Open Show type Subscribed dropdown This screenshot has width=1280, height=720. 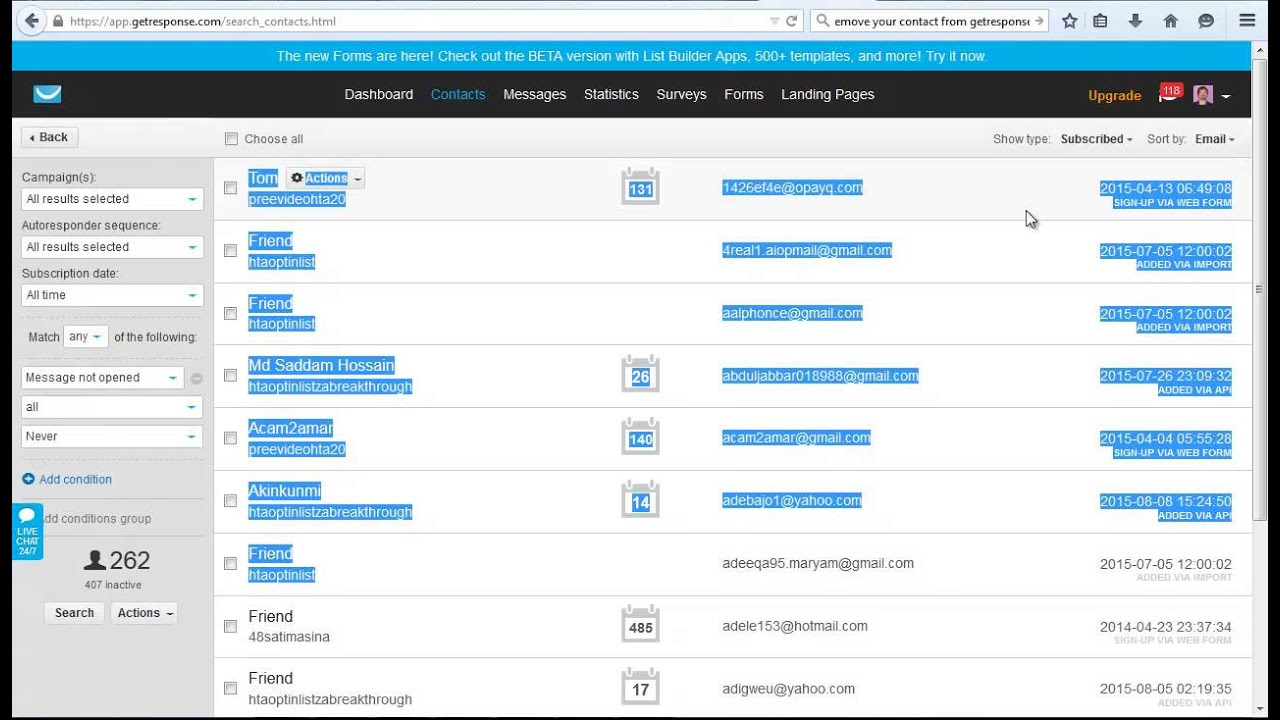[x=1096, y=139]
